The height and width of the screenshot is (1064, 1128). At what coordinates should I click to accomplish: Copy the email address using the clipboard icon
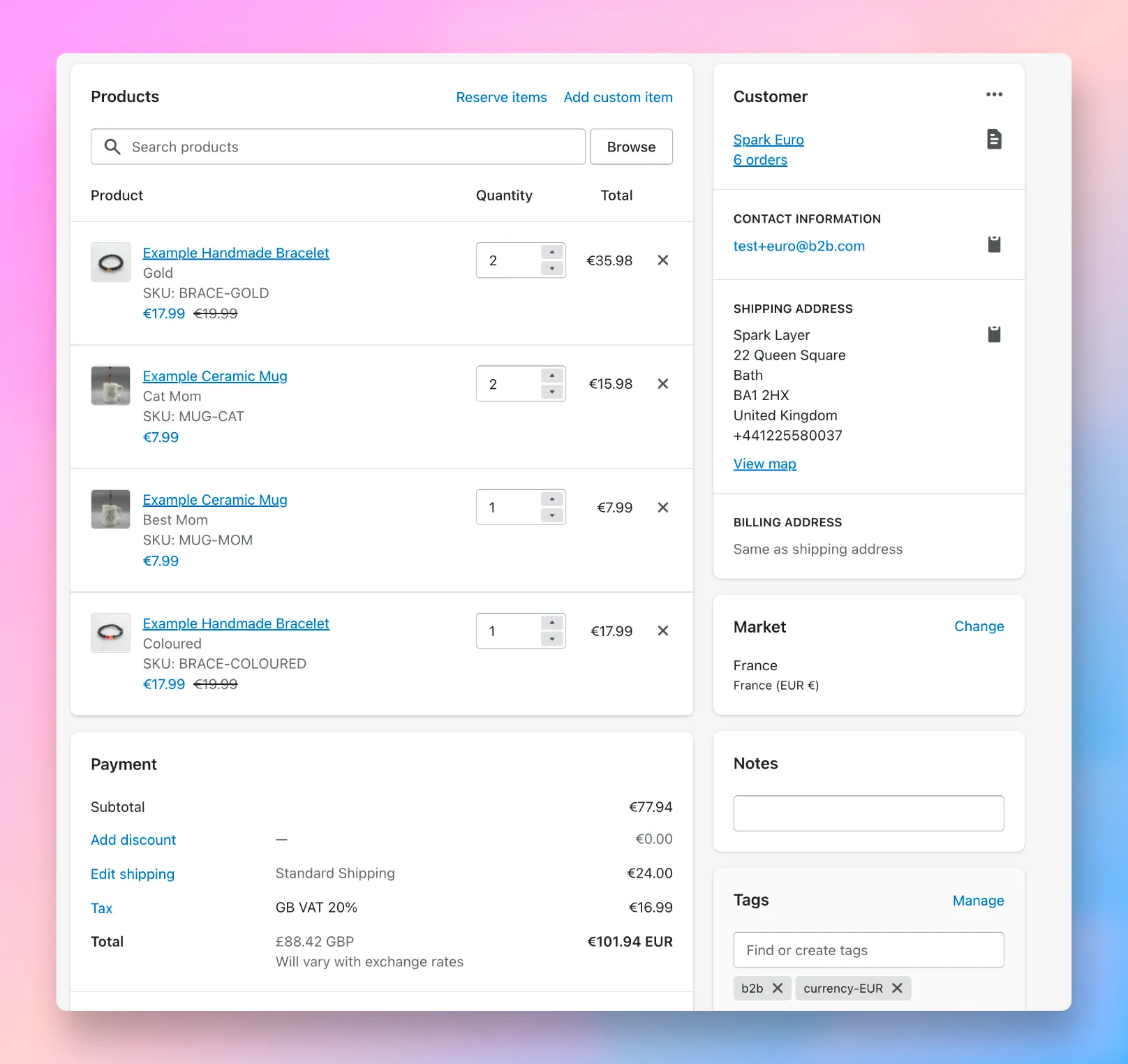pos(994,244)
